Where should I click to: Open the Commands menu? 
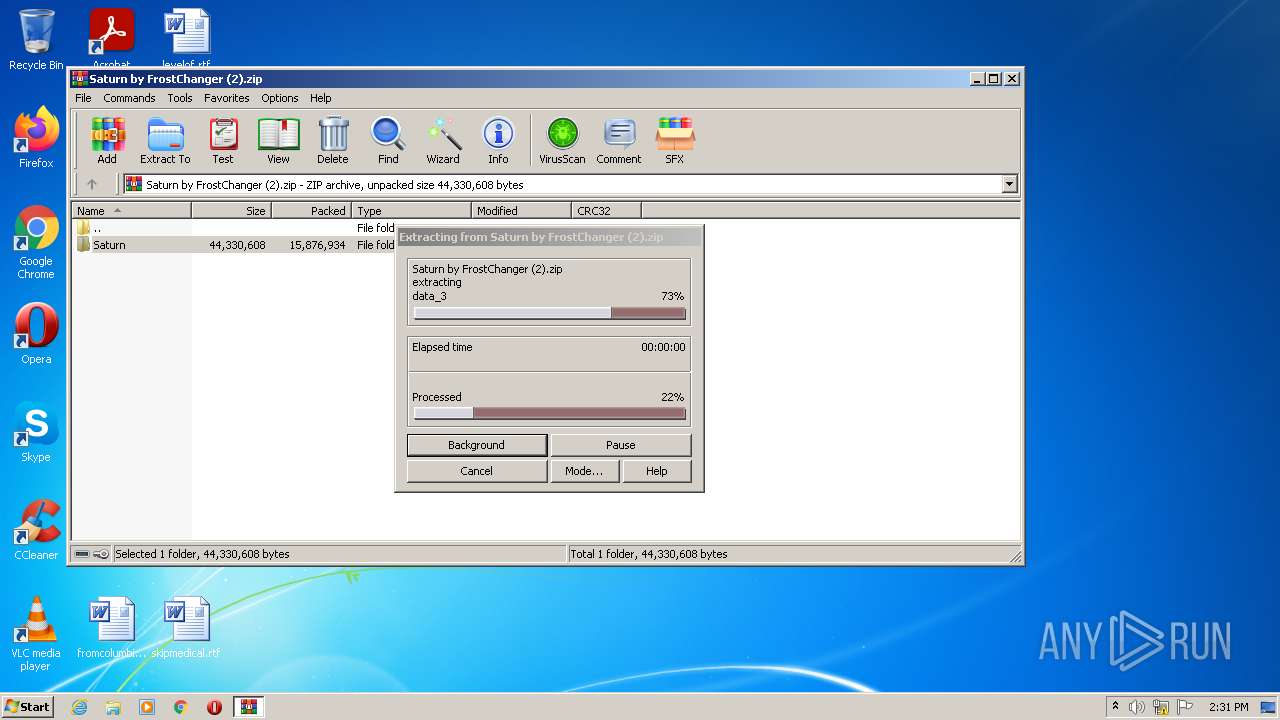[129, 98]
